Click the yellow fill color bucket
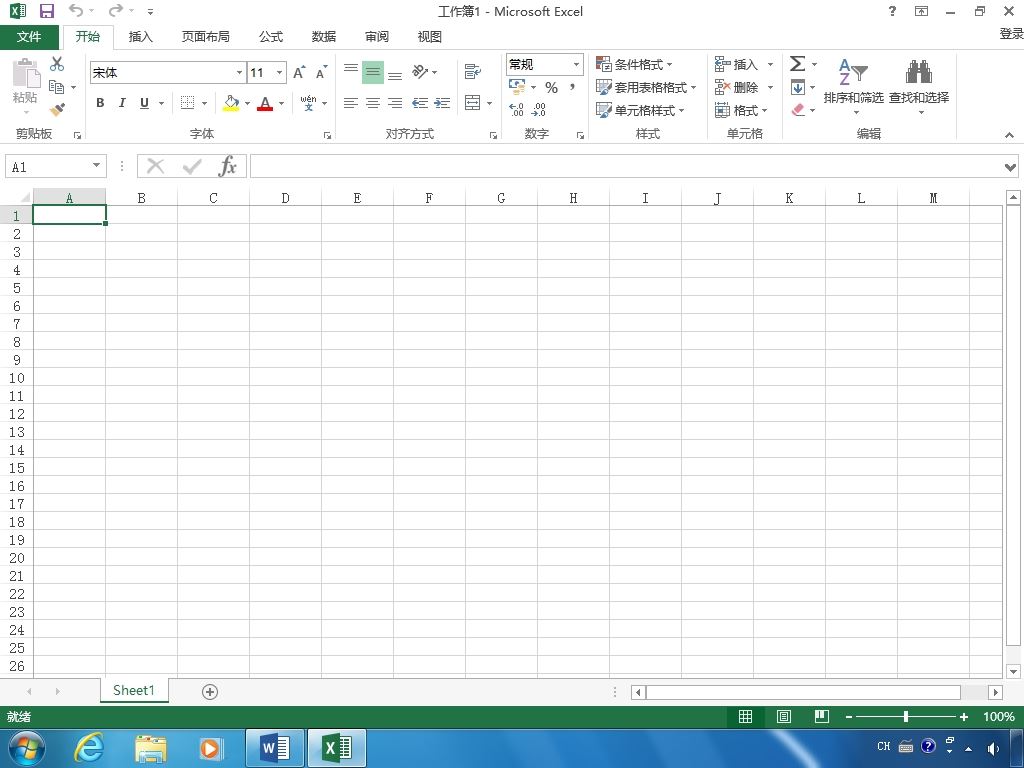 click(231, 103)
